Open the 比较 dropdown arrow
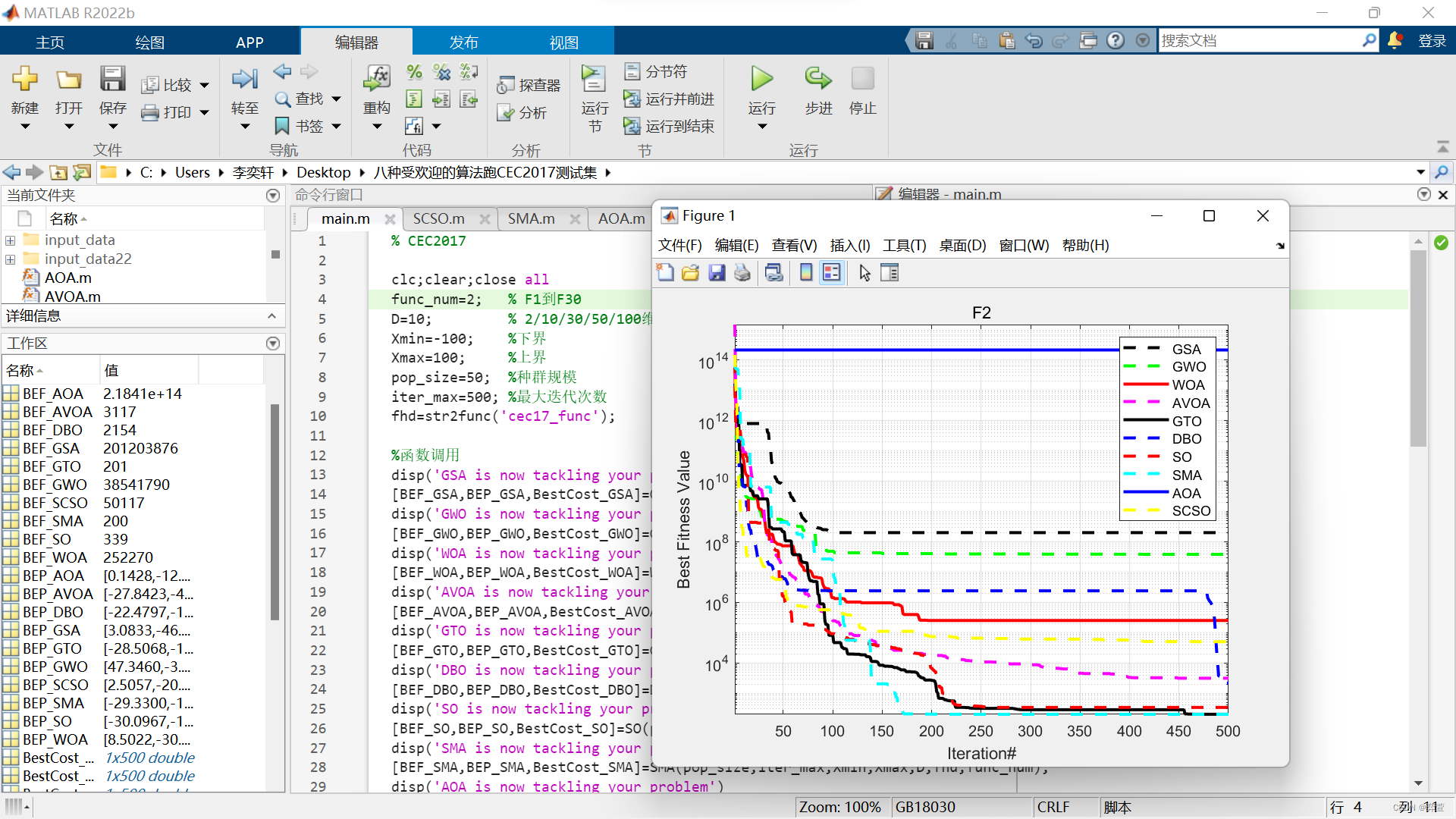1456x819 pixels. pos(205,86)
